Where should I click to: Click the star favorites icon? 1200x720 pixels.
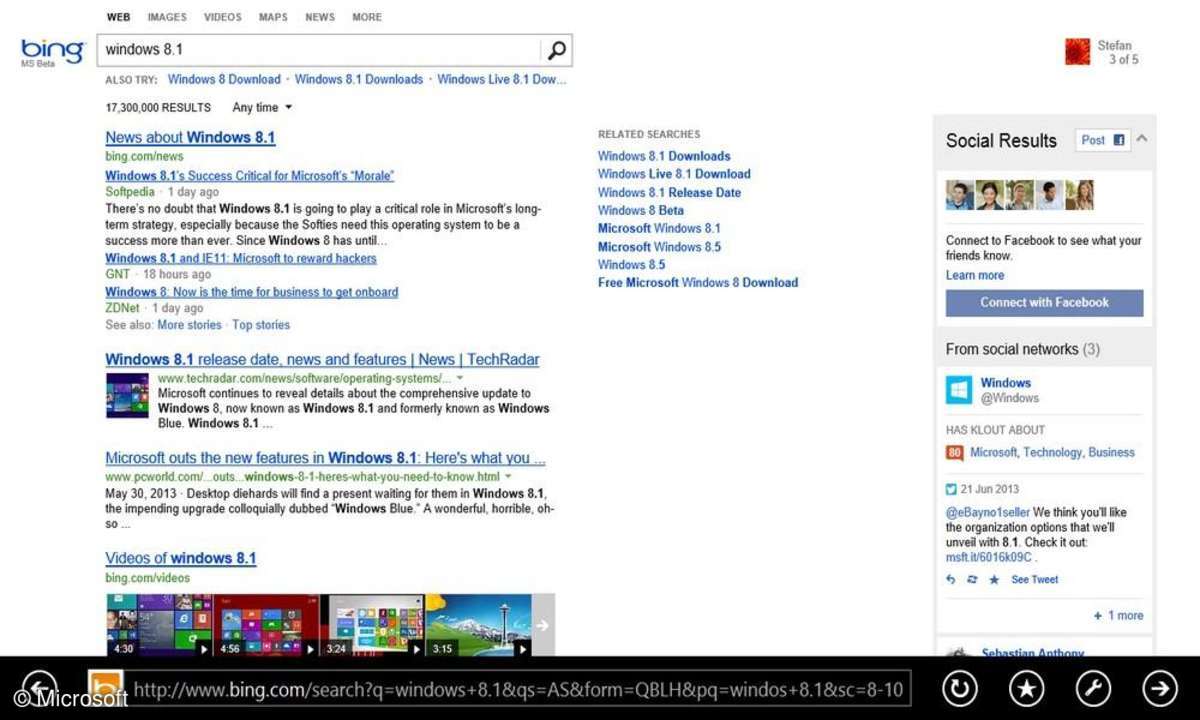pos(1026,688)
